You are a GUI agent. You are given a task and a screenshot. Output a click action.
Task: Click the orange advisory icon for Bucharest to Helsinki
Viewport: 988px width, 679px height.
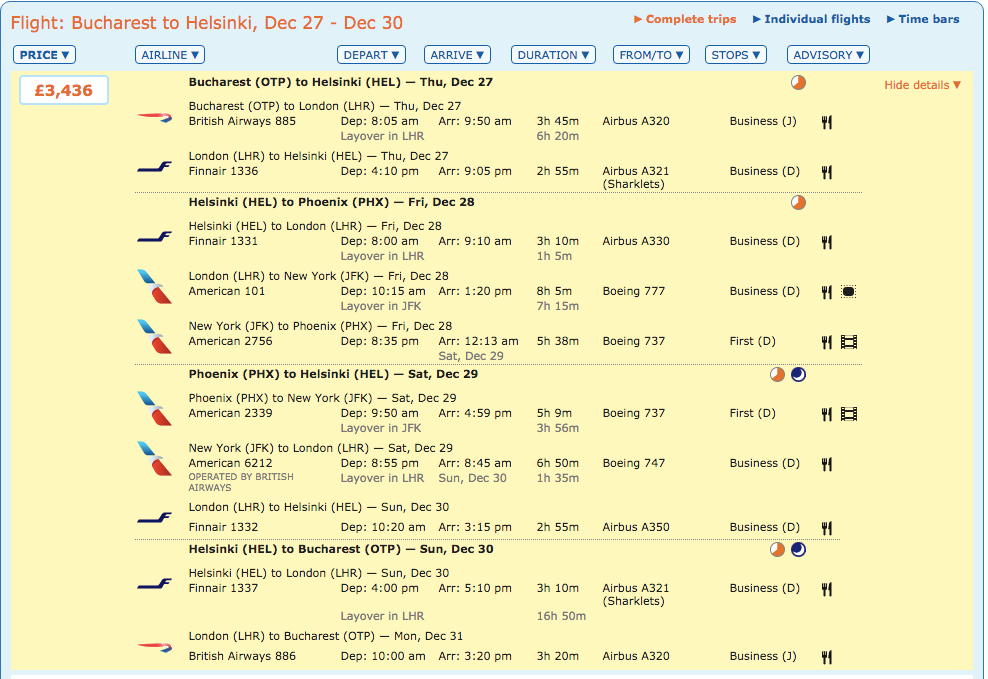point(798,83)
